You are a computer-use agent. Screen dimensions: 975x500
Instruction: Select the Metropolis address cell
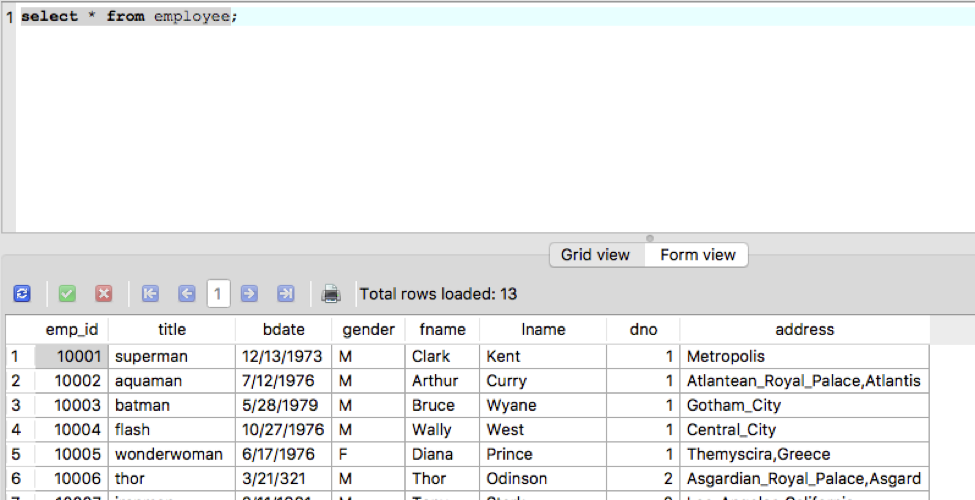point(805,356)
